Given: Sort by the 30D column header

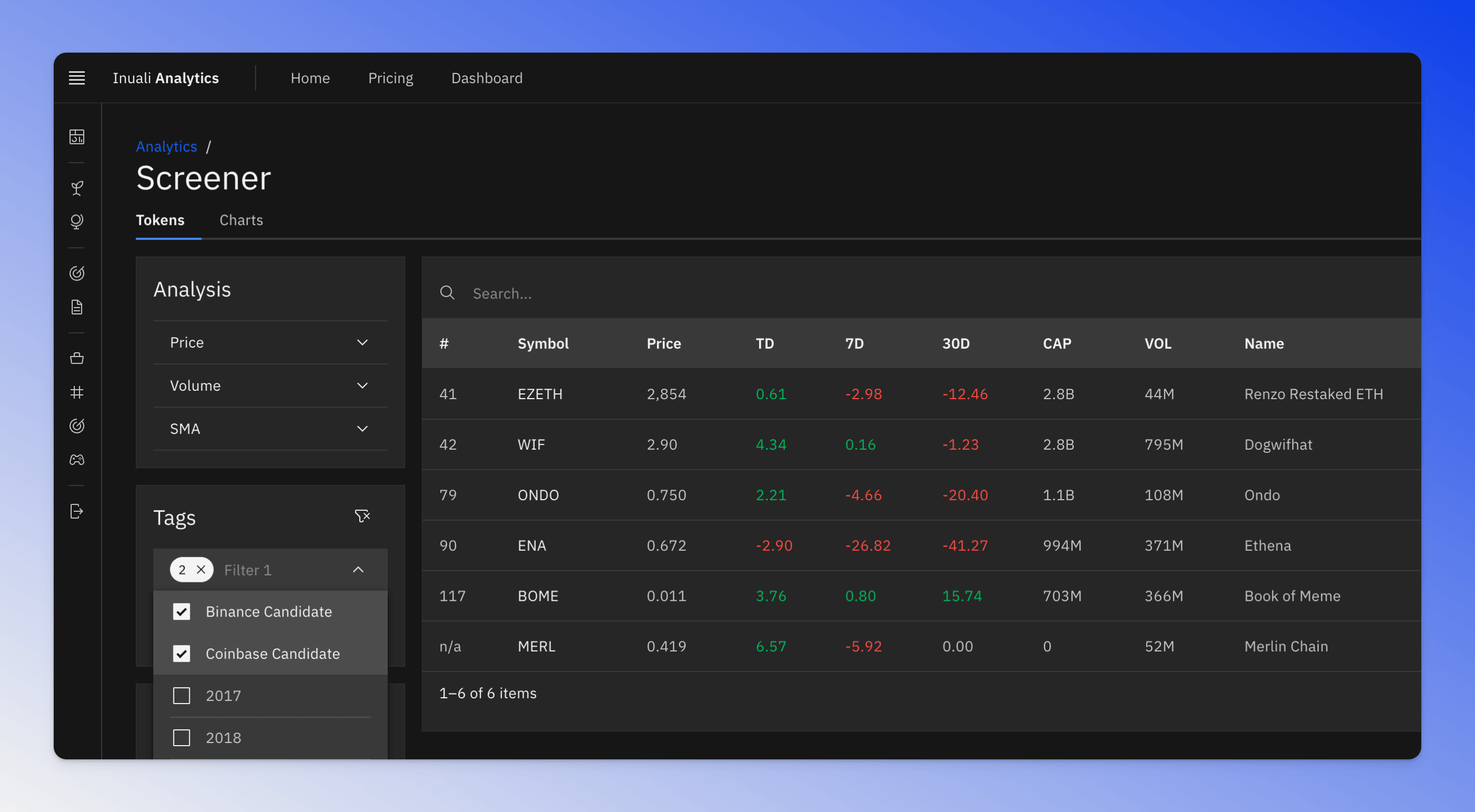Looking at the screenshot, I should click(x=956, y=343).
